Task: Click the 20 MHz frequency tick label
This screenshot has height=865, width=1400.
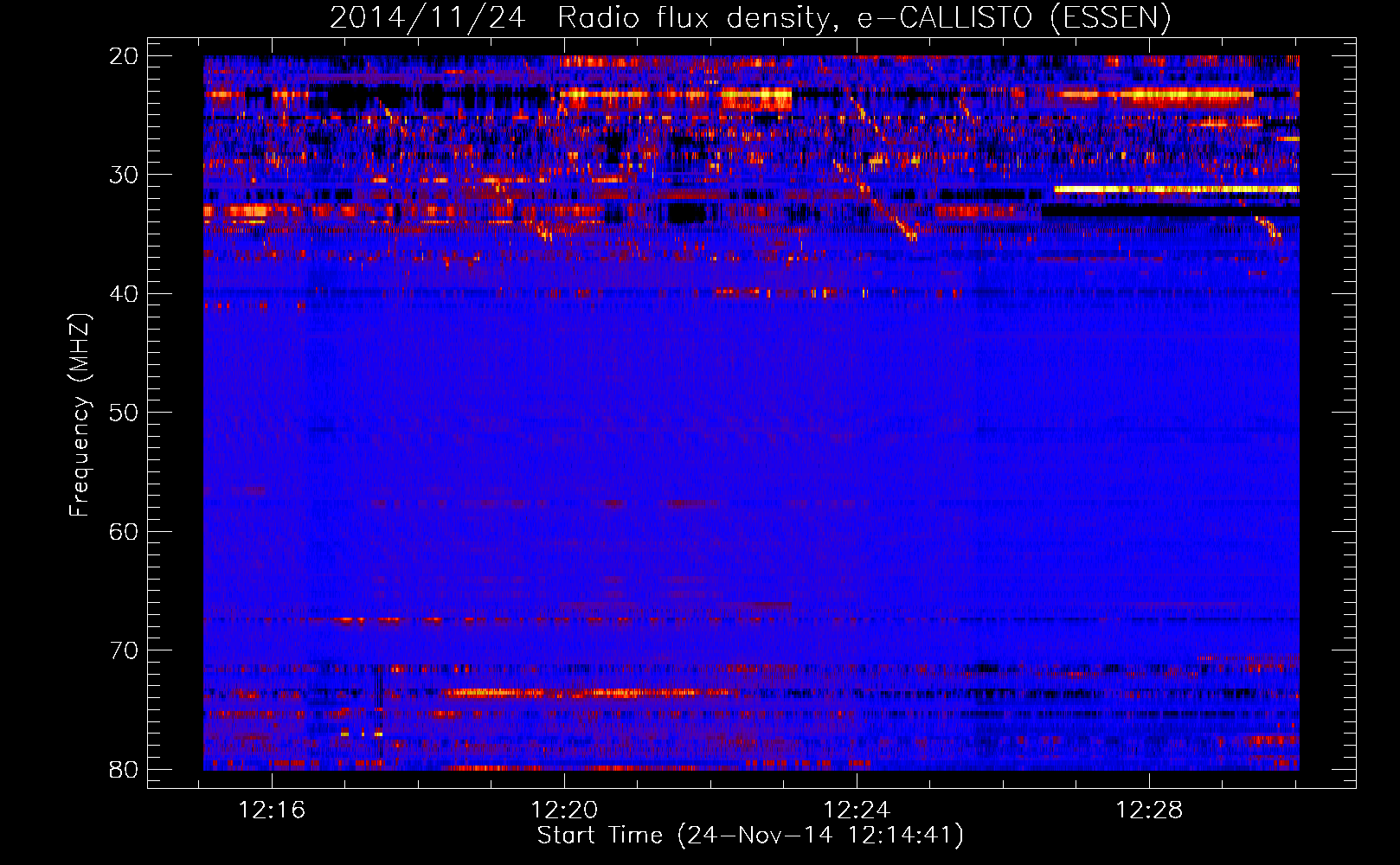Action: [124, 56]
